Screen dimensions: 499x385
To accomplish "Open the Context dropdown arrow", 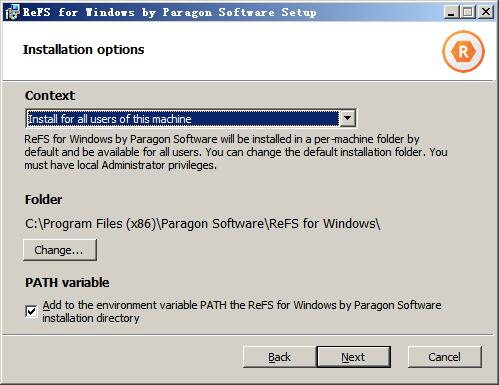I will tap(347, 118).
